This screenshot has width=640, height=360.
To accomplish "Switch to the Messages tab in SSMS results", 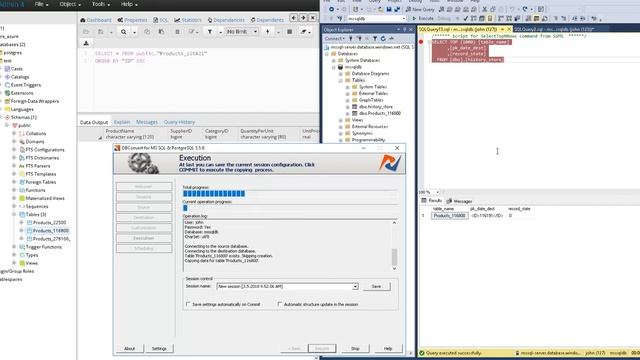I will tap(460, 201).
